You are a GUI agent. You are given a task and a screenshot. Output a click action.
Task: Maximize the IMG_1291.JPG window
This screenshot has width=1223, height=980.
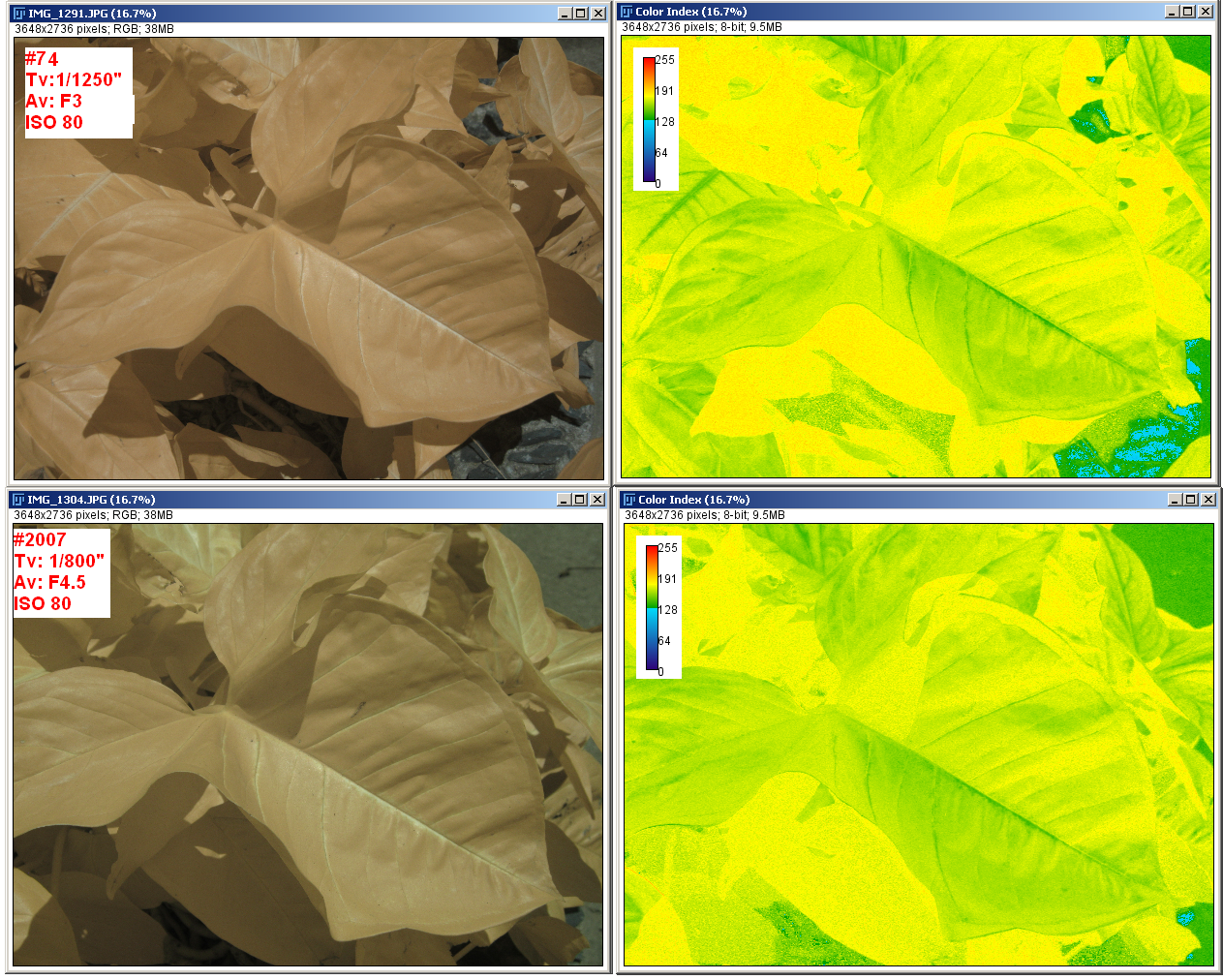coord(581,14)
